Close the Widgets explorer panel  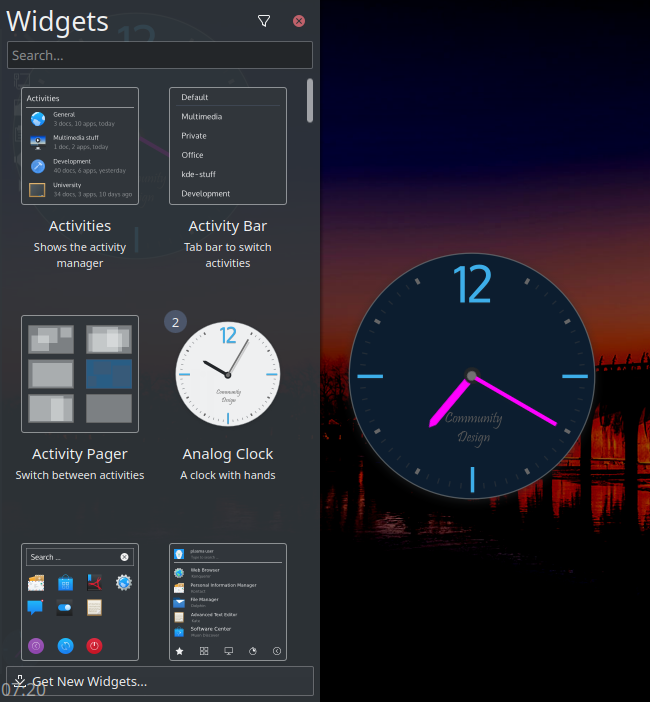[x=299, y=21]
